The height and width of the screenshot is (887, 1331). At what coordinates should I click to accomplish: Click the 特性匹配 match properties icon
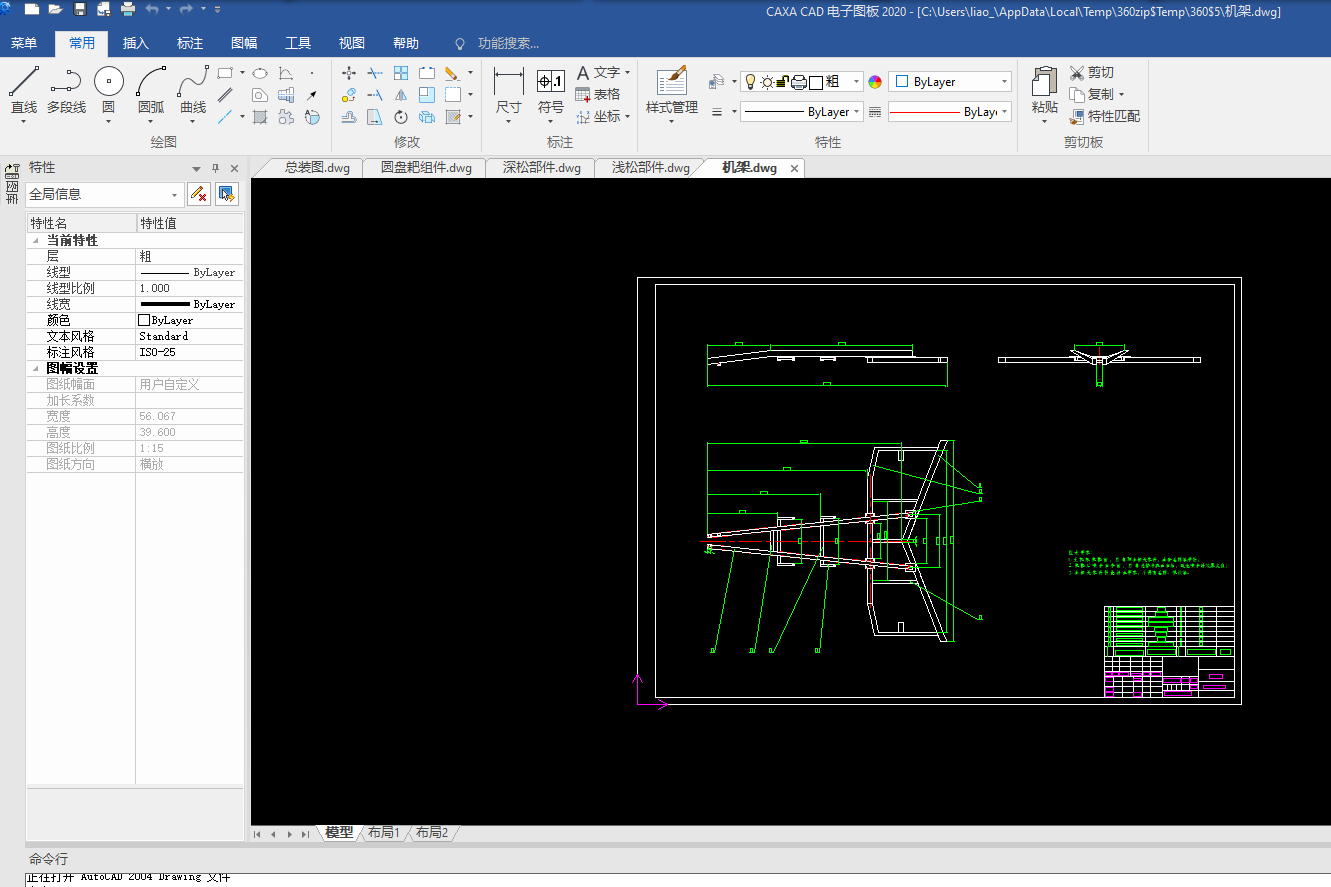[1077, 116]
